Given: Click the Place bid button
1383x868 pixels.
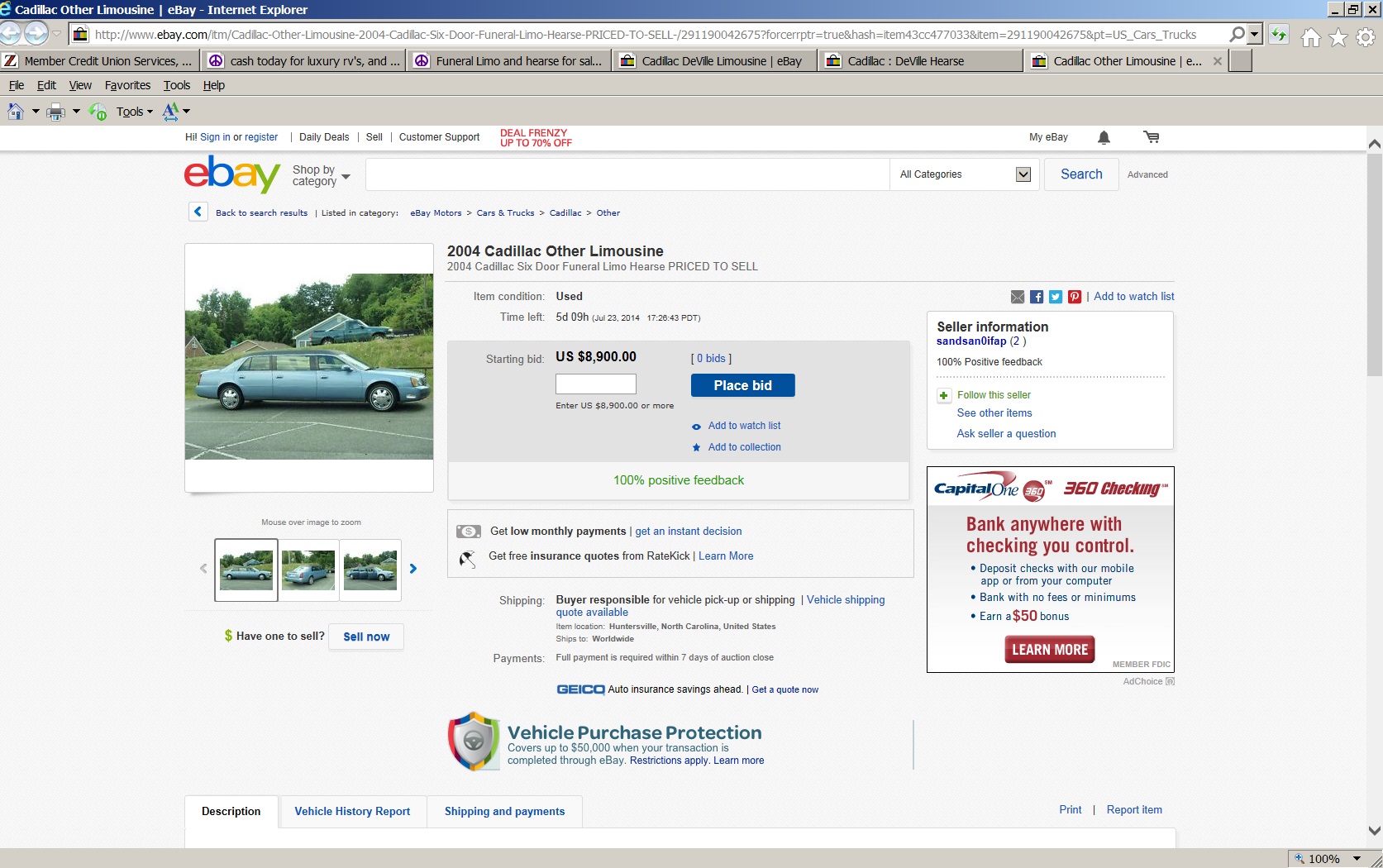Looking at the screenshot, I should (x=742, y=385).
